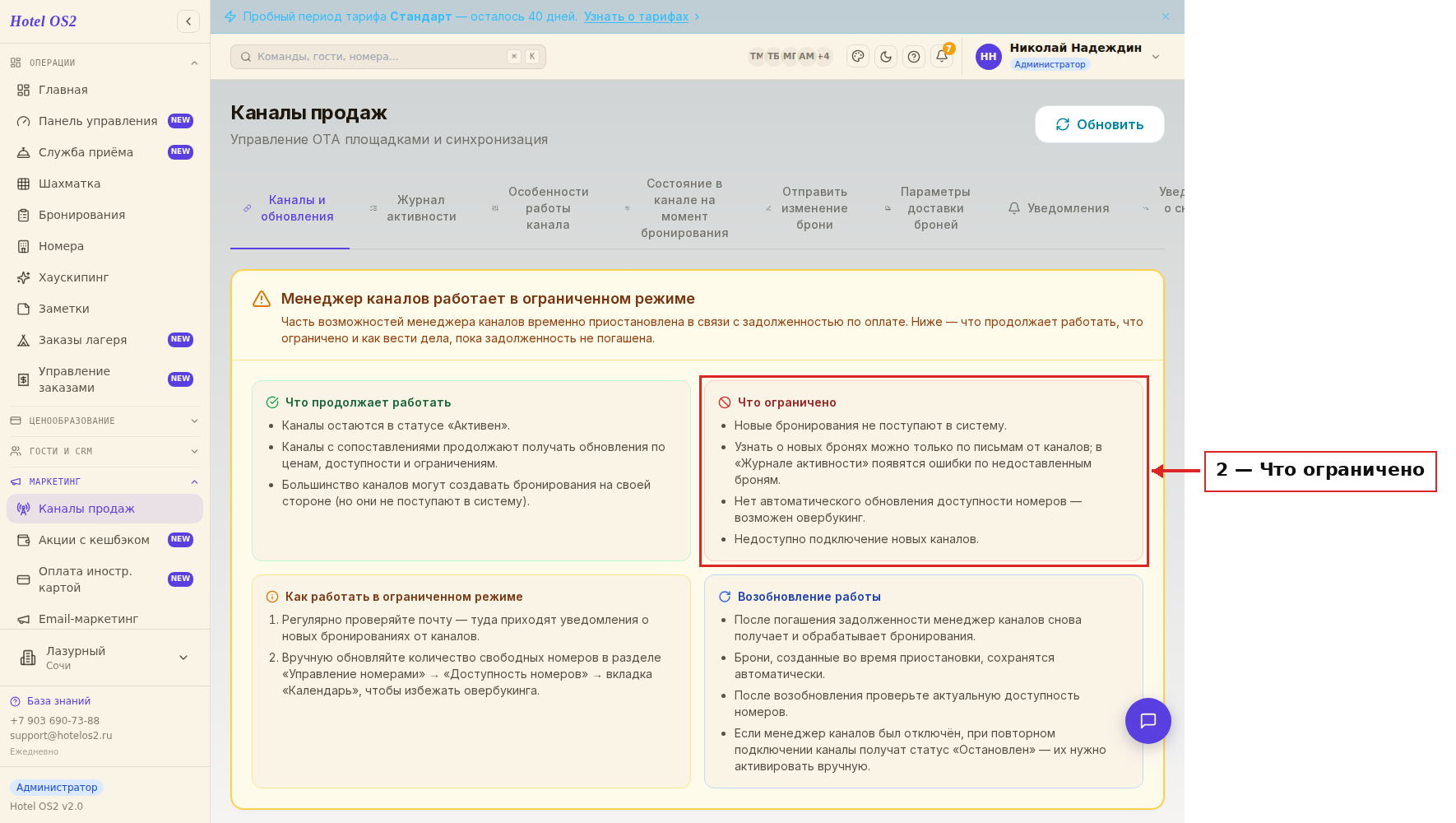Click the Каналы продаж antenna icon
1456x823 pixels.
click(x=24, y=509)
